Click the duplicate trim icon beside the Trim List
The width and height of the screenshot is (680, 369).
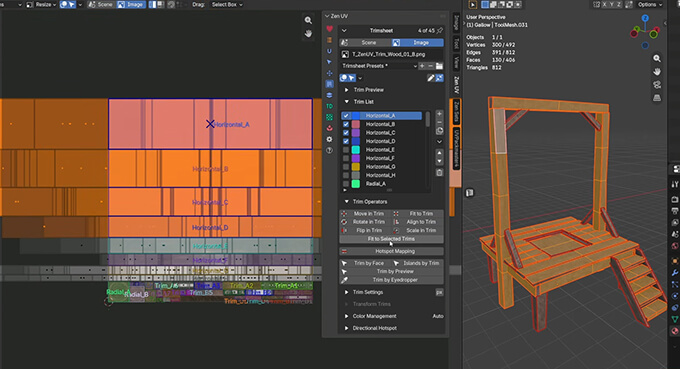439,131
